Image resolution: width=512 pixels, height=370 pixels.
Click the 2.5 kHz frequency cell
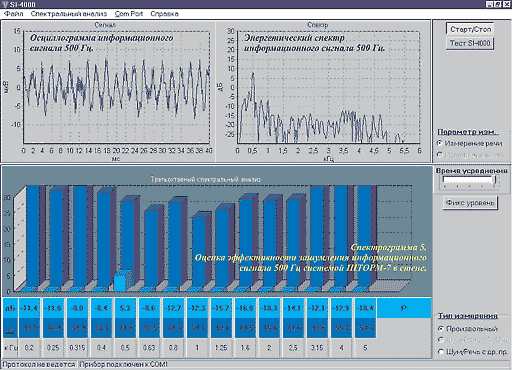click(293, 348)
